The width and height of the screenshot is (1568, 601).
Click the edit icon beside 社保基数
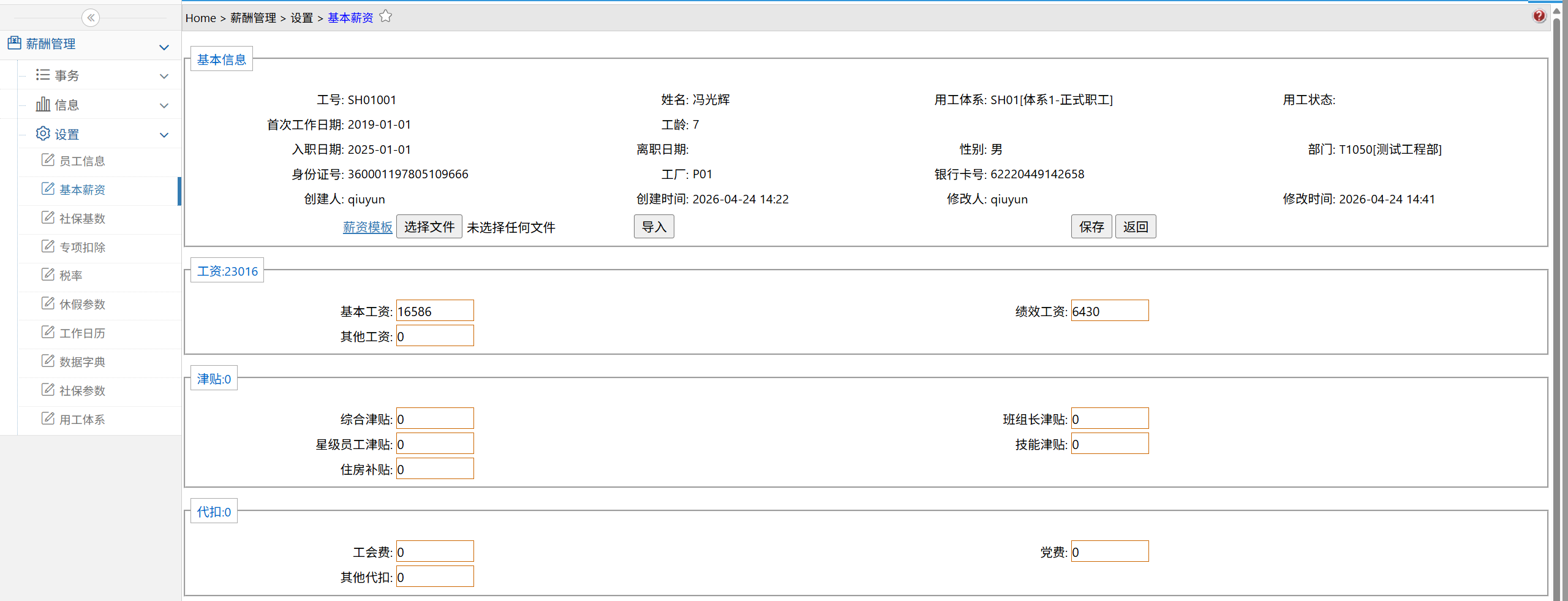(x=48, y=217)
